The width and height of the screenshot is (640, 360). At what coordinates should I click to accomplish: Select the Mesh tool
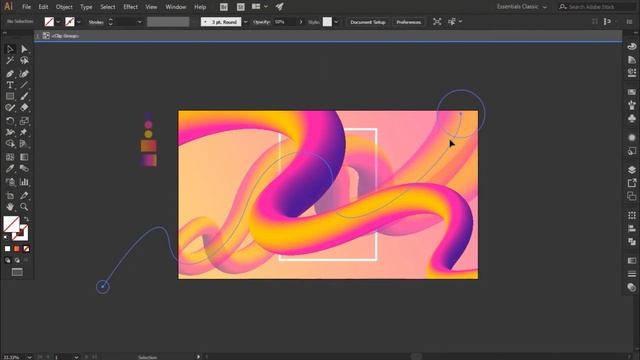[x=10, y=157]
